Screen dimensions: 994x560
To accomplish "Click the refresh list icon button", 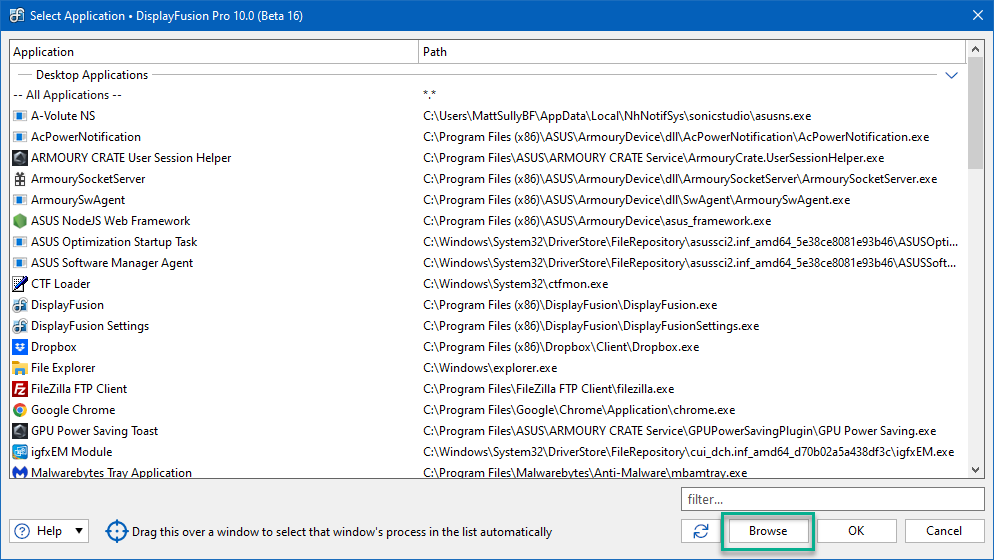I will point(701,531).
